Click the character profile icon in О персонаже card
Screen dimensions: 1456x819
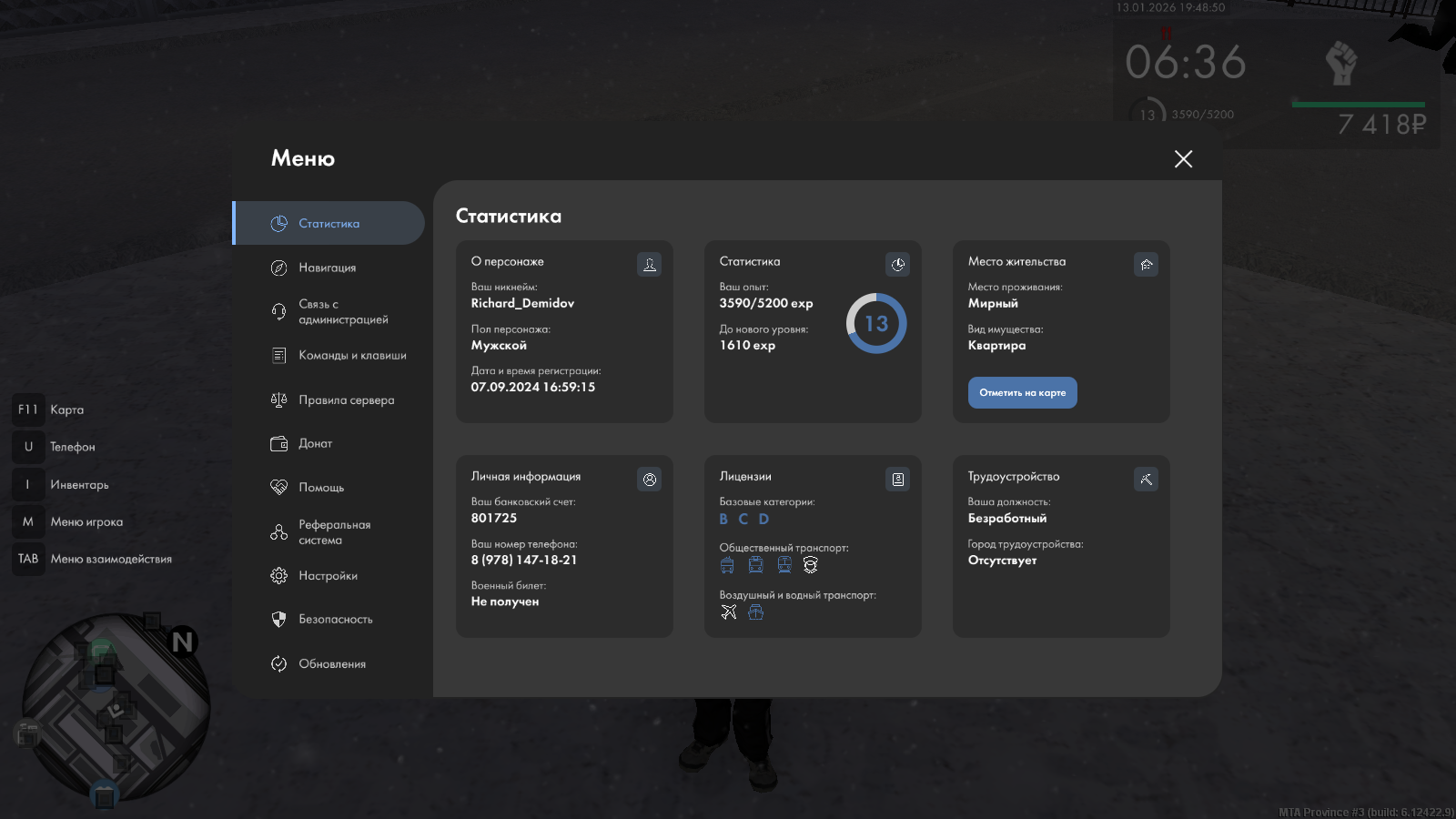coord(649,265)
